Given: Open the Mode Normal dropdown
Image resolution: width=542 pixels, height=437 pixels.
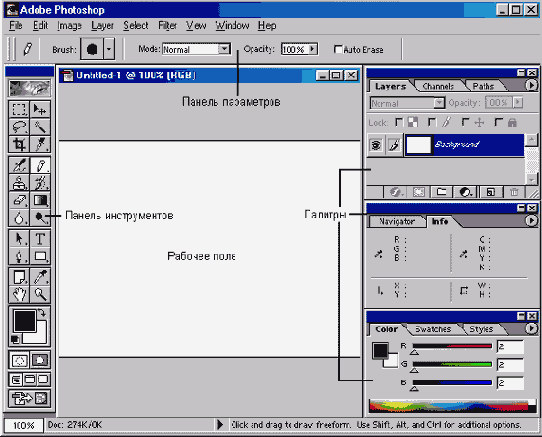Looking at the screenshot, I should [x=196, y=49].
